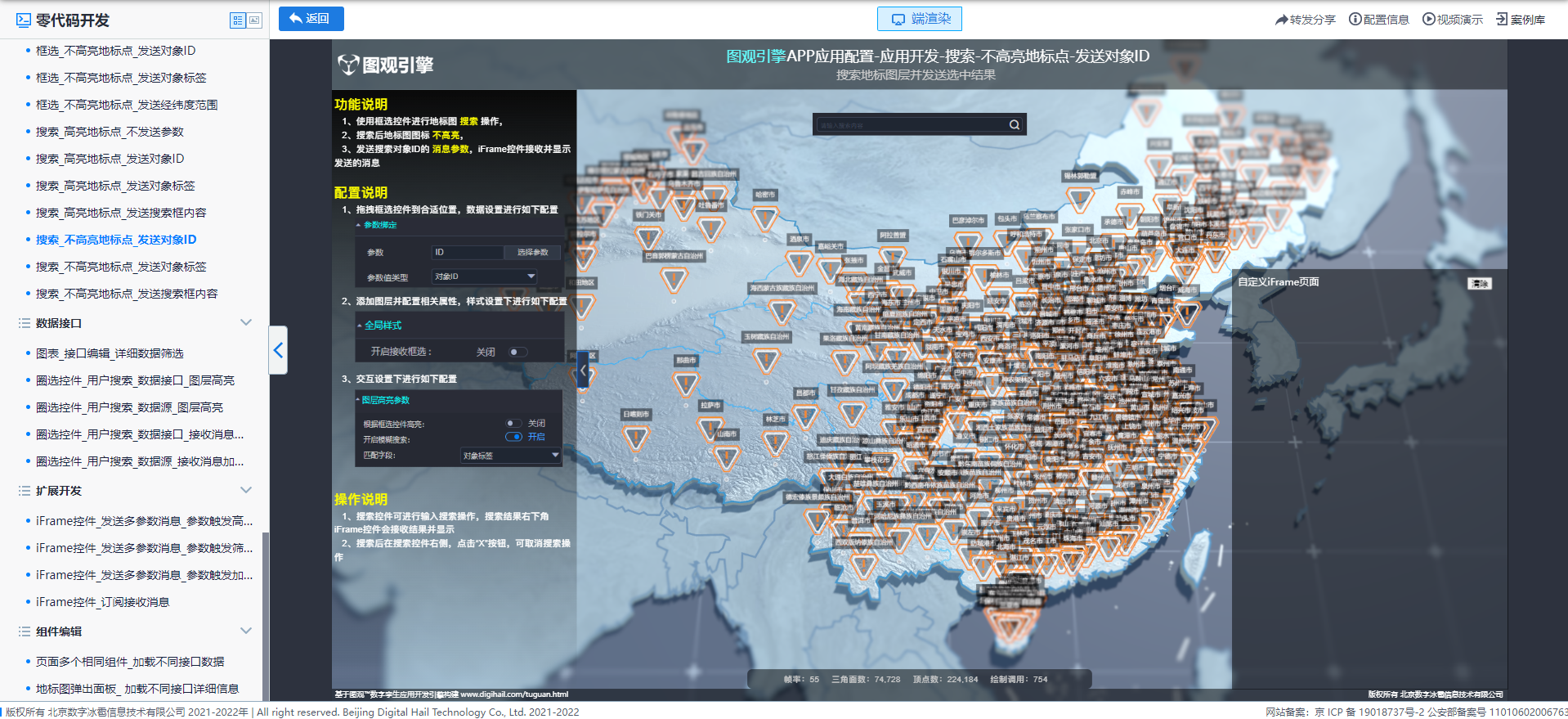Switch sidebar to list view icon

(x=238, y=20)
